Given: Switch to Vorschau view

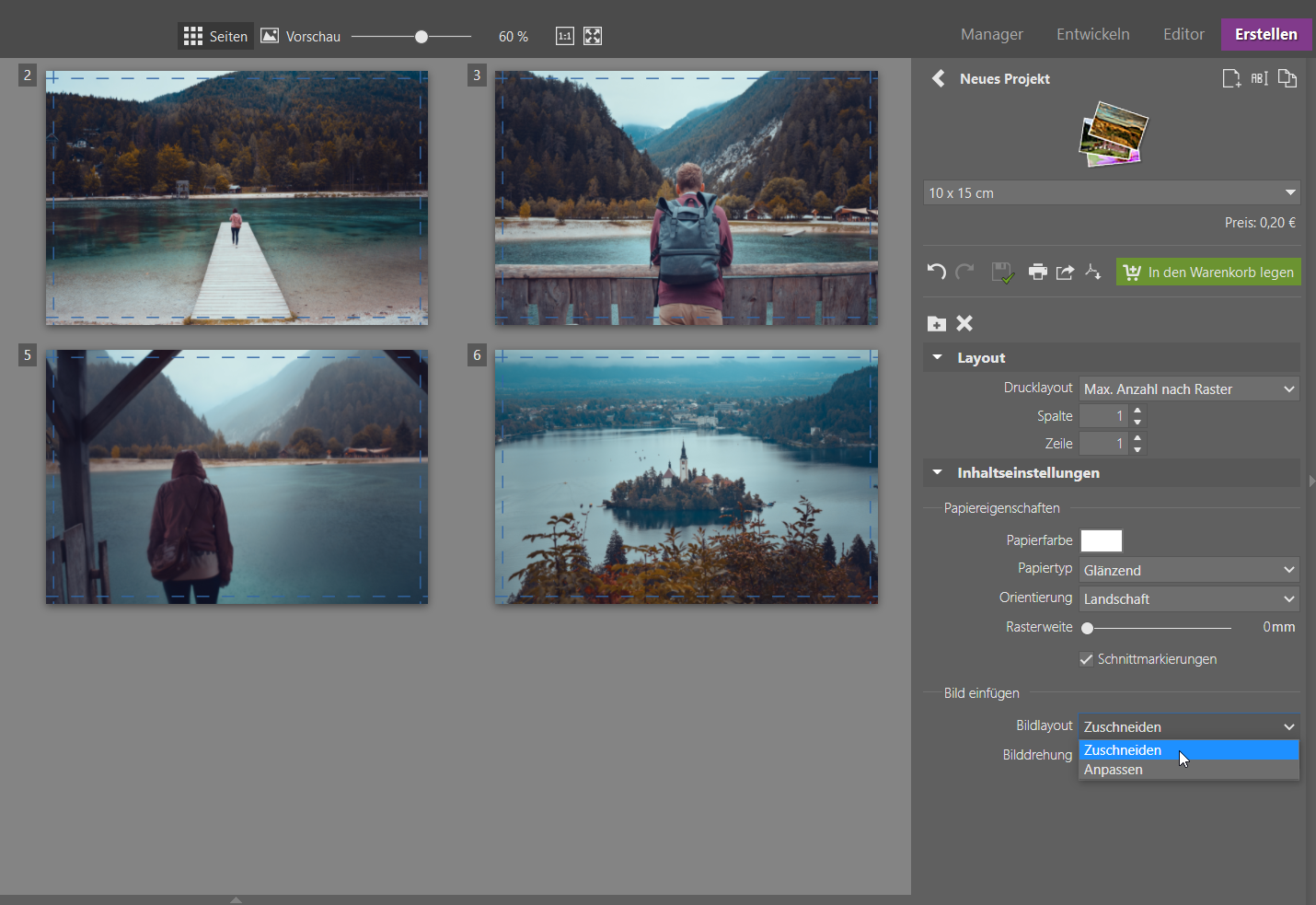Looking at the screenshot, I should pyautogui.click(x=301, y=36).
